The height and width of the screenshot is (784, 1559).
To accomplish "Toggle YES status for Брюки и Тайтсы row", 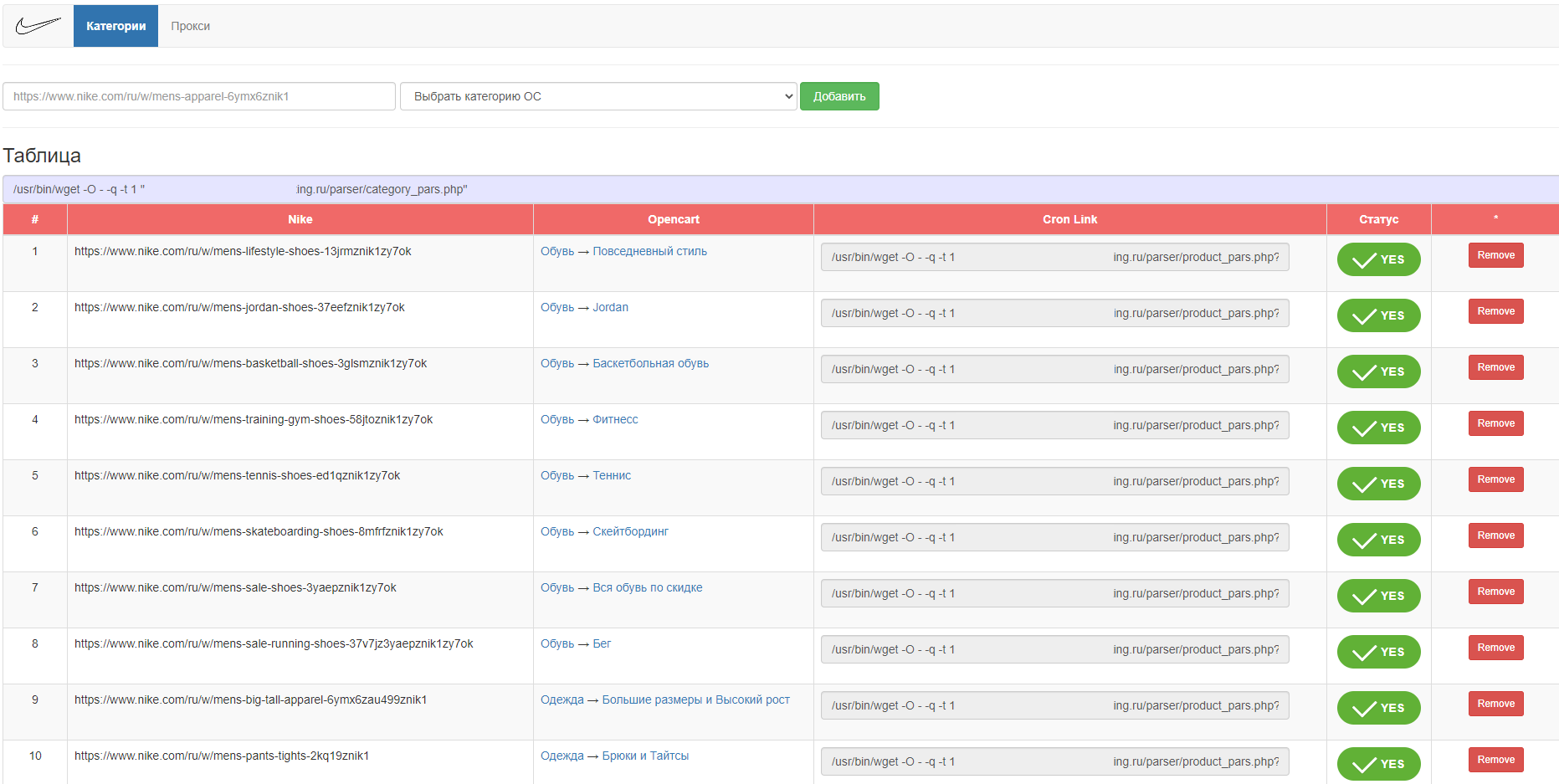I will coord(1378,764).
